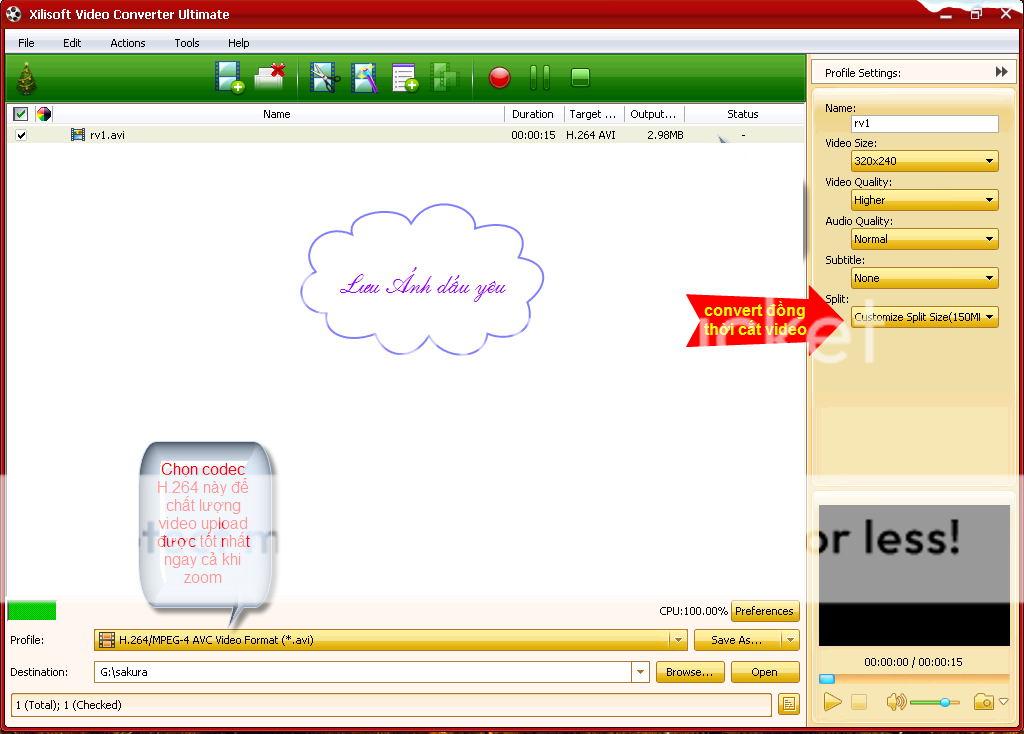Open the video Effects wand icon
Viewport: 1024px width, 734px height.
tap(364, 78)
